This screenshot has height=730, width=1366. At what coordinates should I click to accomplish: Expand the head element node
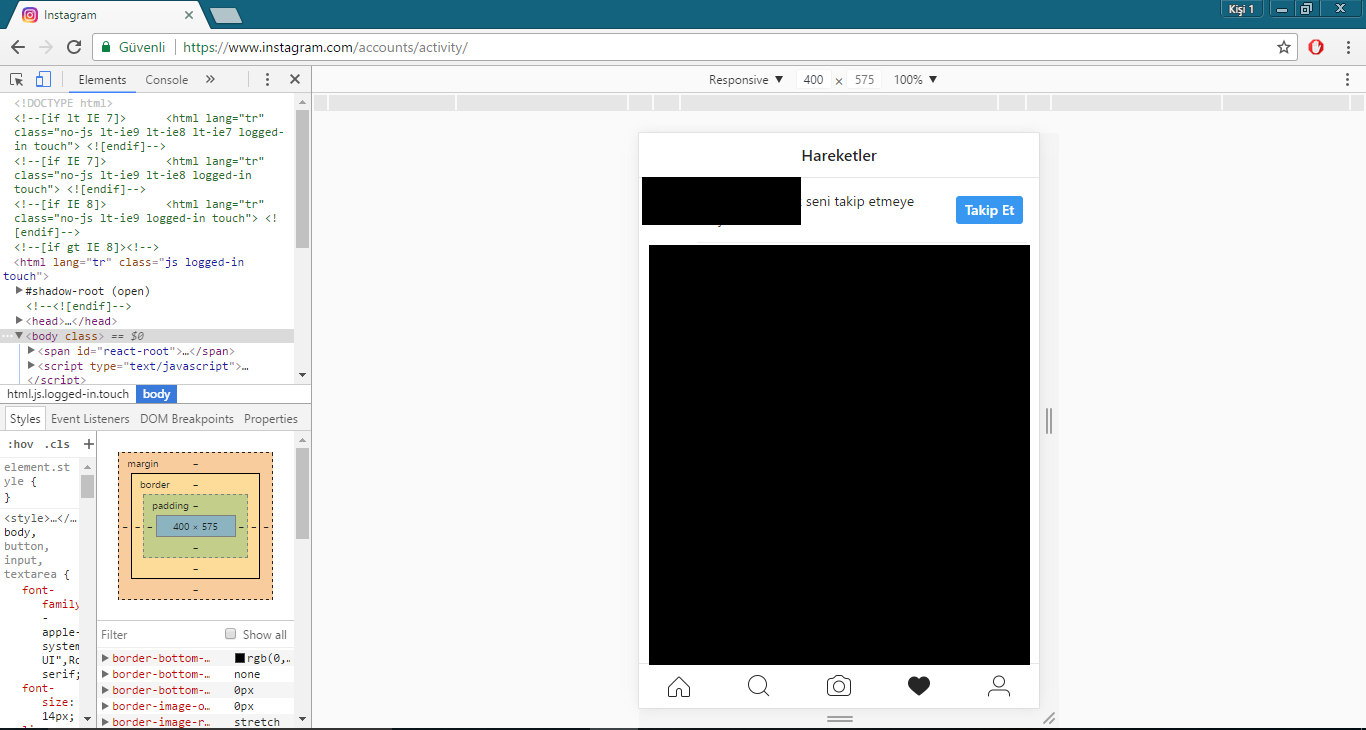19,321
